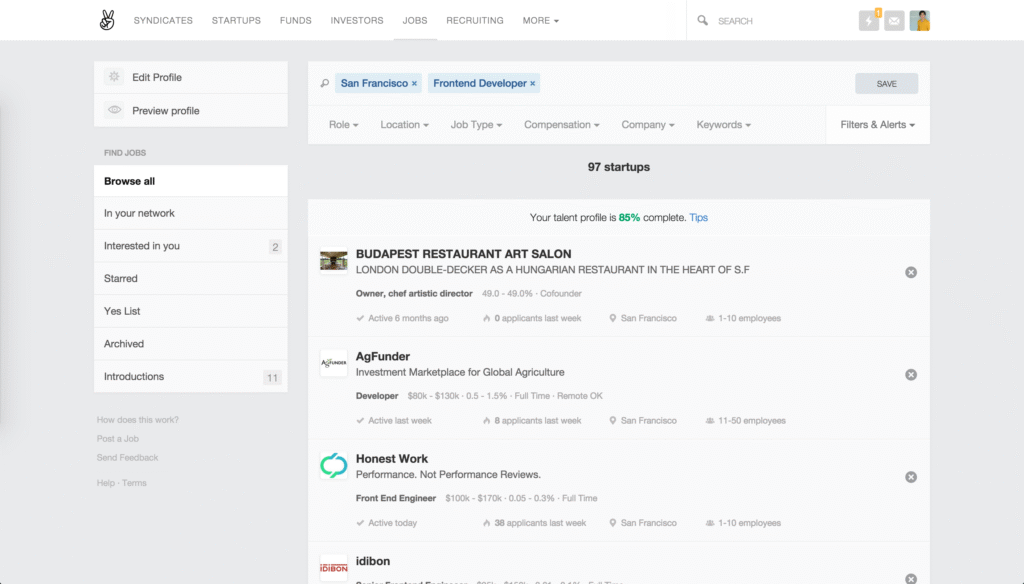Select Starred in the Find Jobs sidebar
Viewport: 1024px width, 584px height.
tap(120, 278)
